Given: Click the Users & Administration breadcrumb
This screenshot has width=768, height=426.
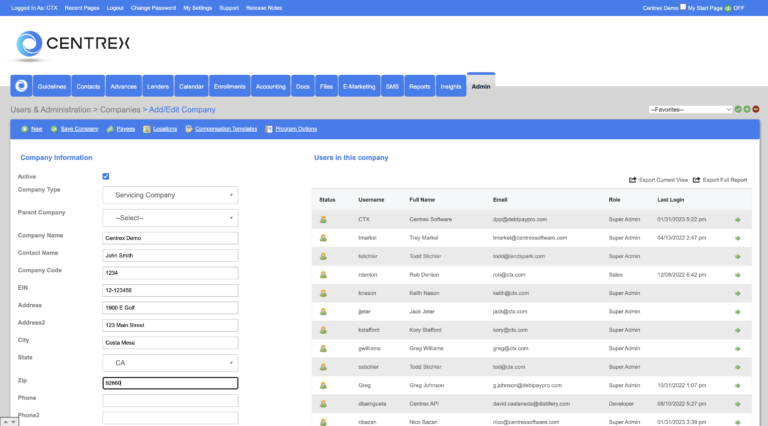Looking at the screenshot, I should point(51,110).
